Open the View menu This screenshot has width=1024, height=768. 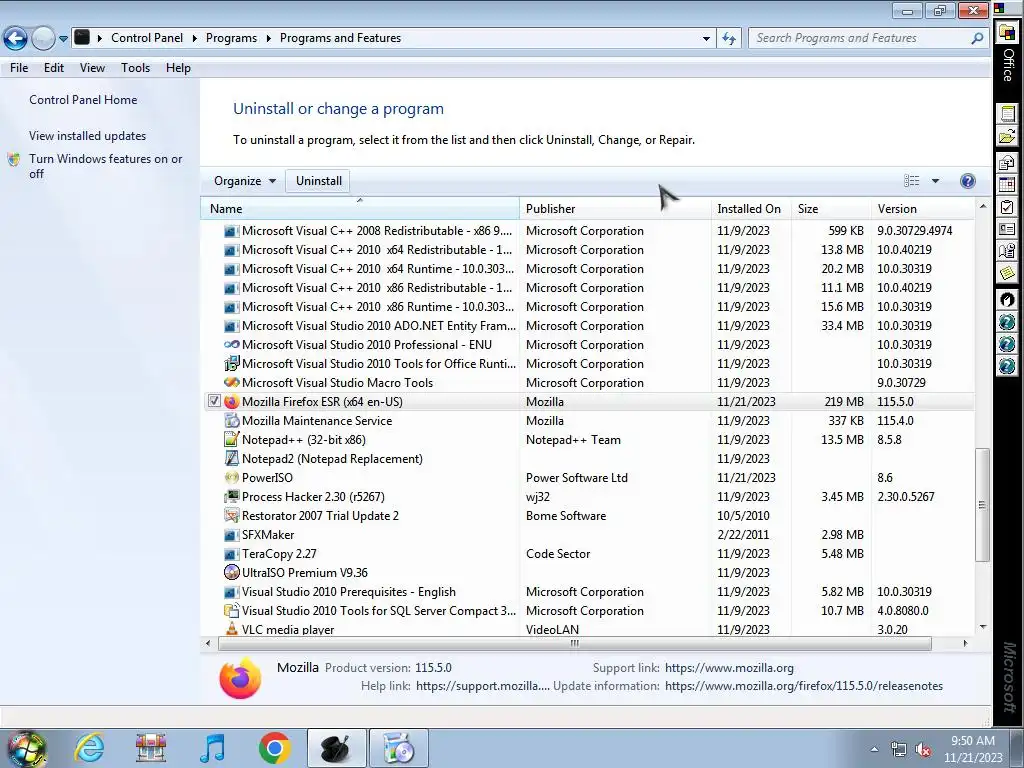[x=92, y=68]
